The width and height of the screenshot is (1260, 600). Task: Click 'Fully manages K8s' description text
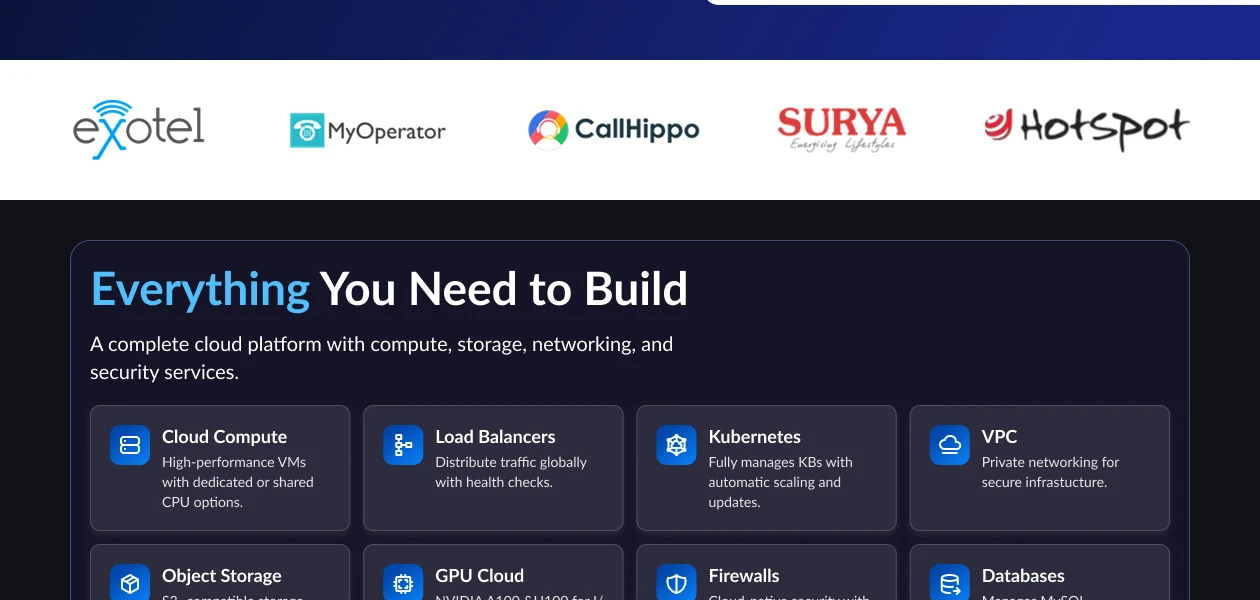click(780, 482)
